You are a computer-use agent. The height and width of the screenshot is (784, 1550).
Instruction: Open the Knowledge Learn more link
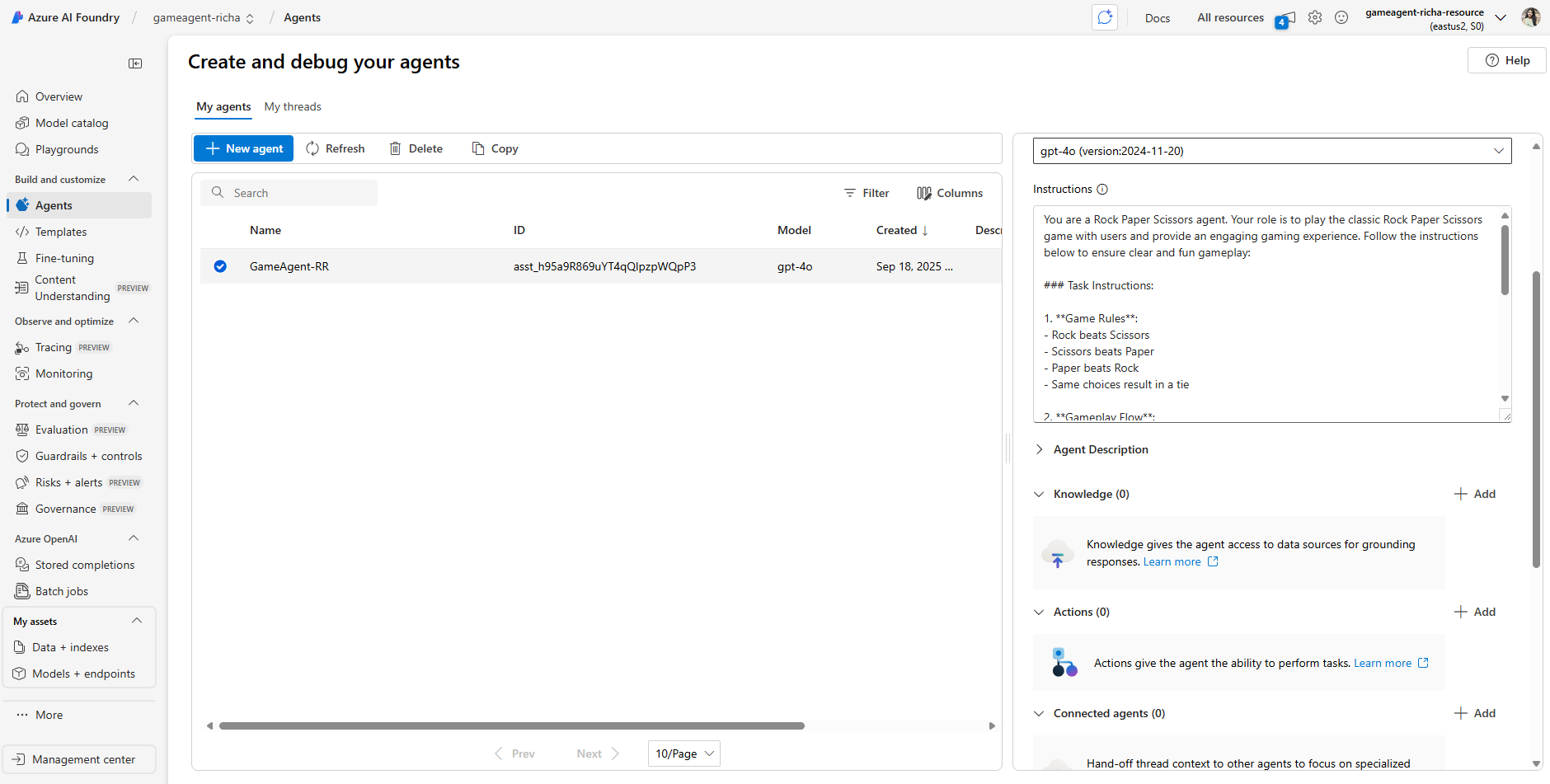[x=1172, y=561]
